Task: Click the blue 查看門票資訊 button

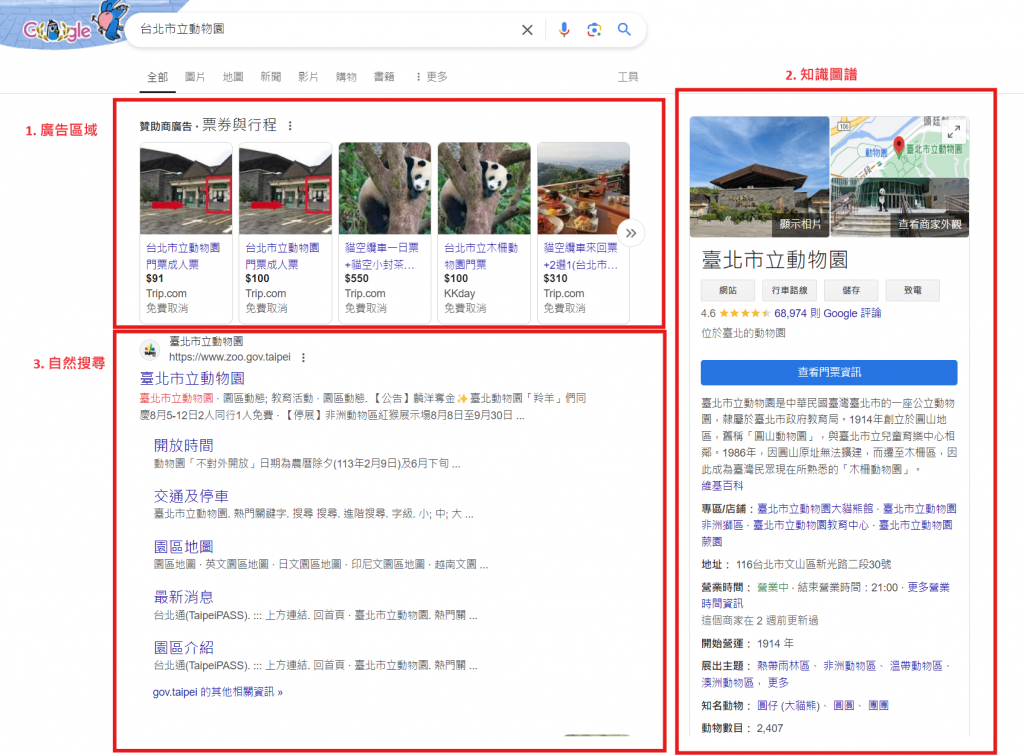Action: click(829, 372)
